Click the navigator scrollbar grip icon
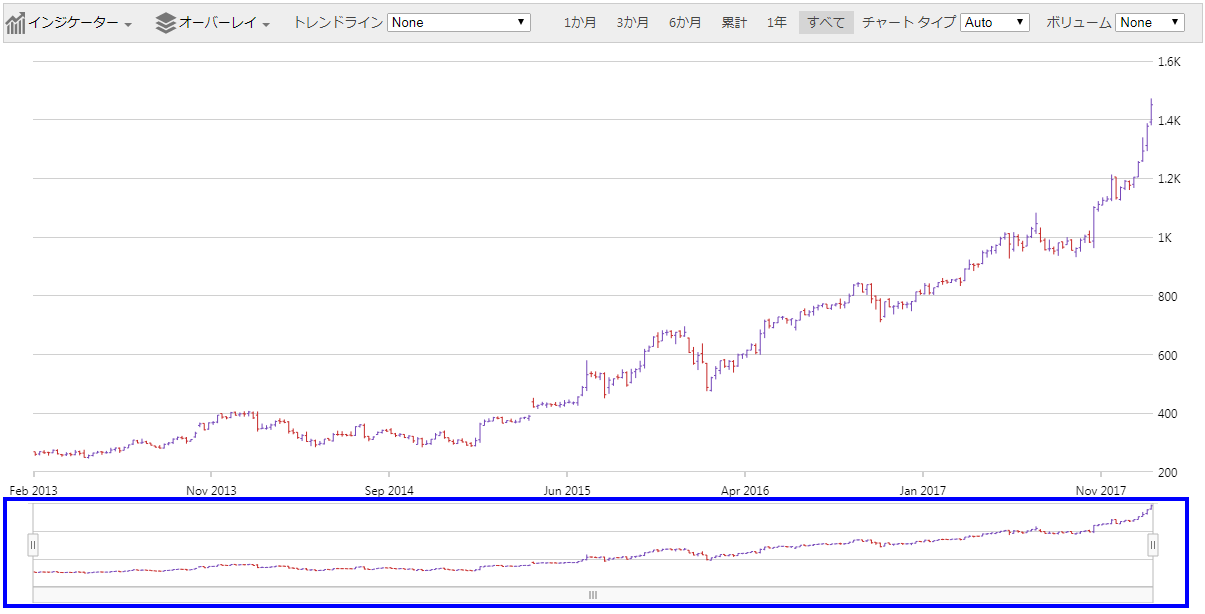 pyautogui.click(x=592, y=594)
